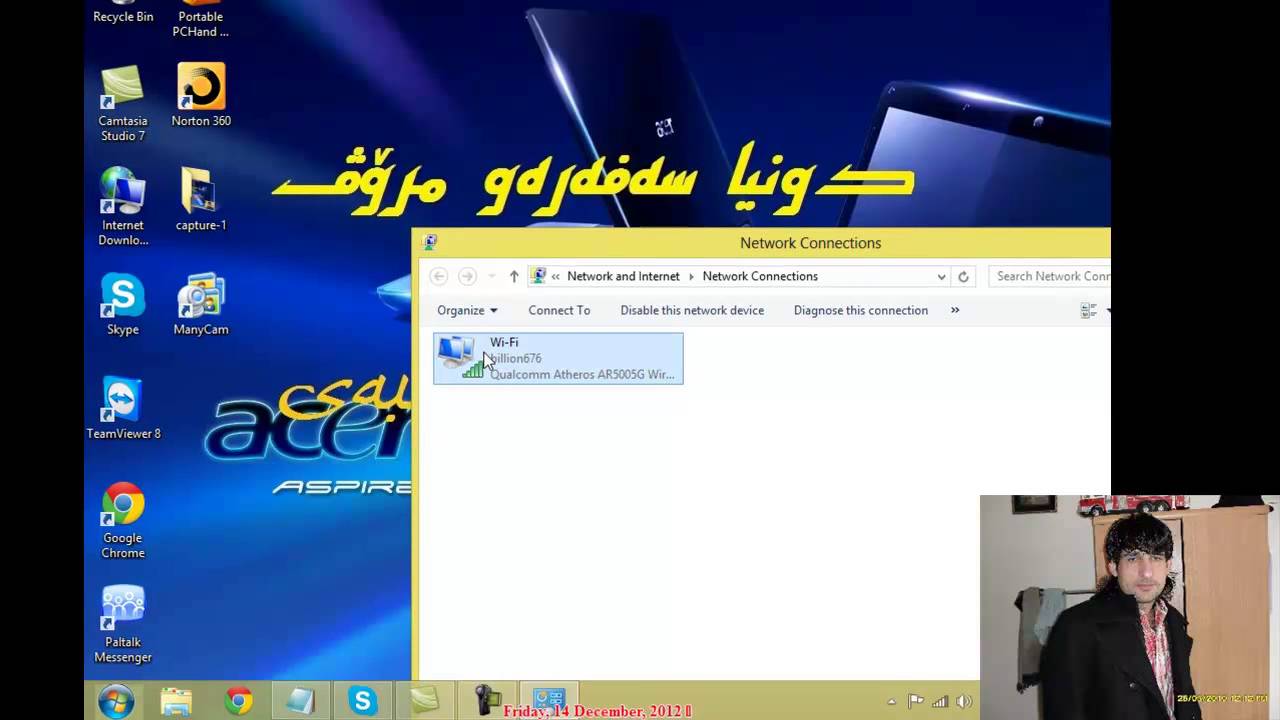Image resolution: width=1280 pixels, height=720 pixels.
Task: Switch to Skype on the taskbar
Action: (x=362, y=701)
